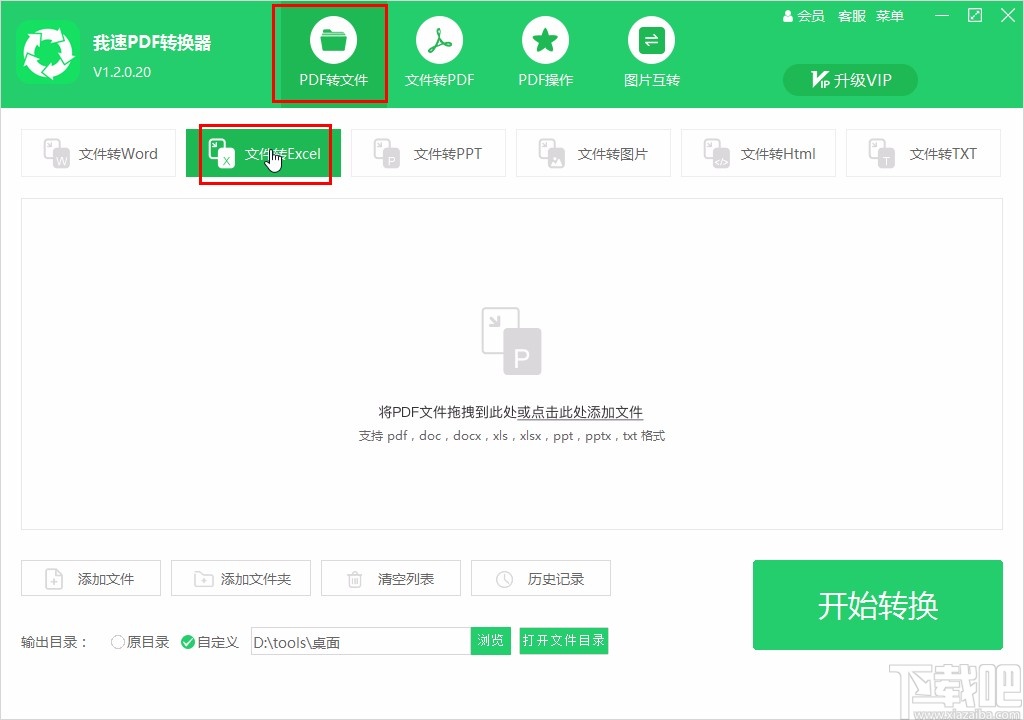Screen dimensions: 1024x720
Task: Open the 文件转图片 tab
Action: tap(593, 153)
